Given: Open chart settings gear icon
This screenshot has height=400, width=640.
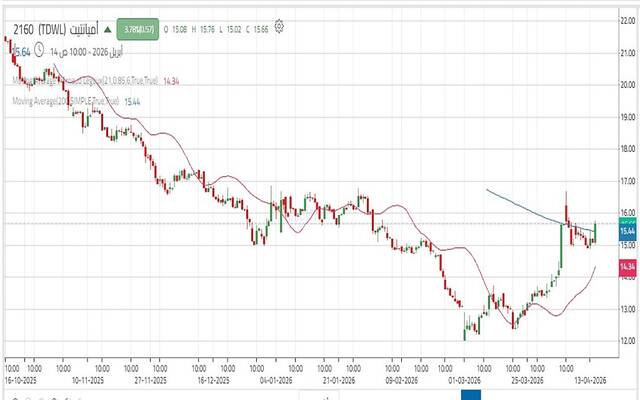Looking at the screenshot, I should pyautogui.click(x=280, y=26).
